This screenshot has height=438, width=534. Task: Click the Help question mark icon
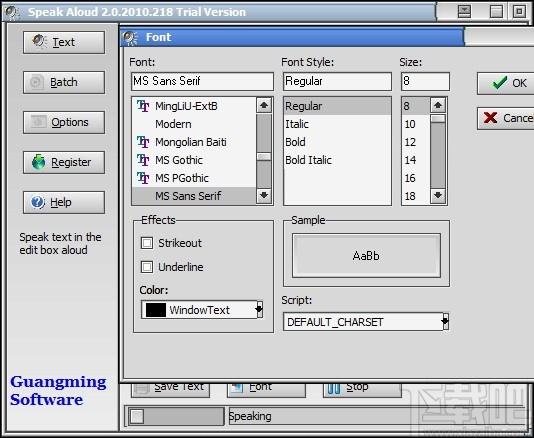tap(37, 202)
